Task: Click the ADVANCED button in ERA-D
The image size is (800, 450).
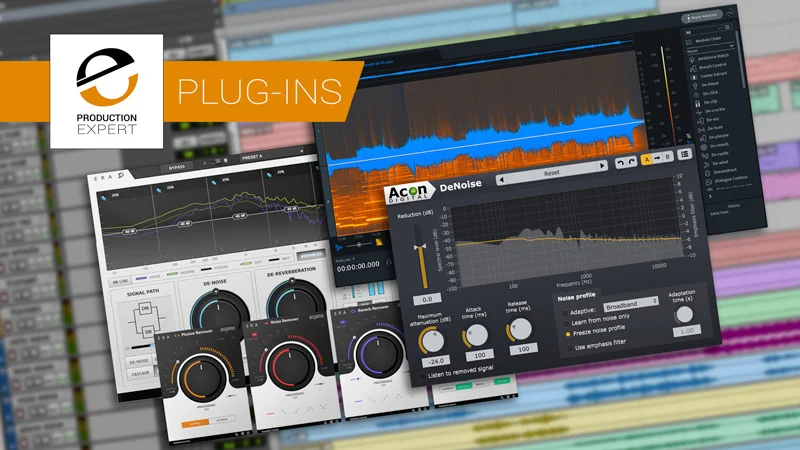Action: point(311,255)
